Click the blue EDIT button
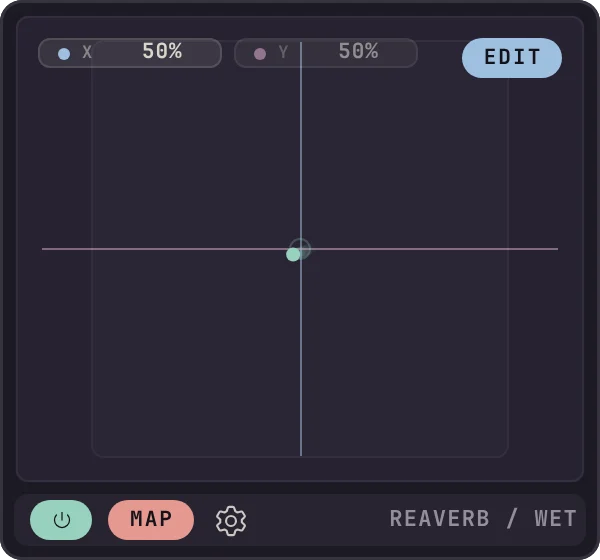Image resolution: width=600 pixels, height=560 pixels. (x=512, y=58)
